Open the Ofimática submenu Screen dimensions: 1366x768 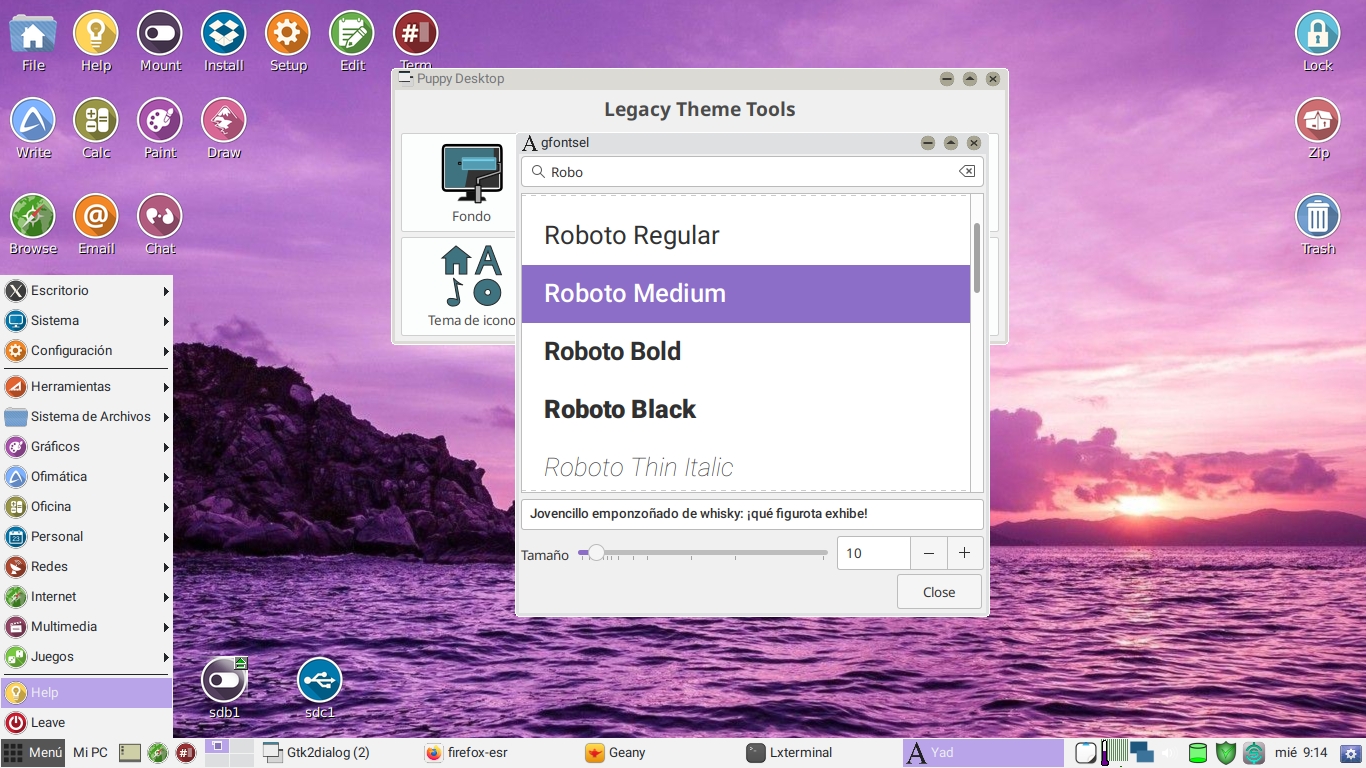86,477
